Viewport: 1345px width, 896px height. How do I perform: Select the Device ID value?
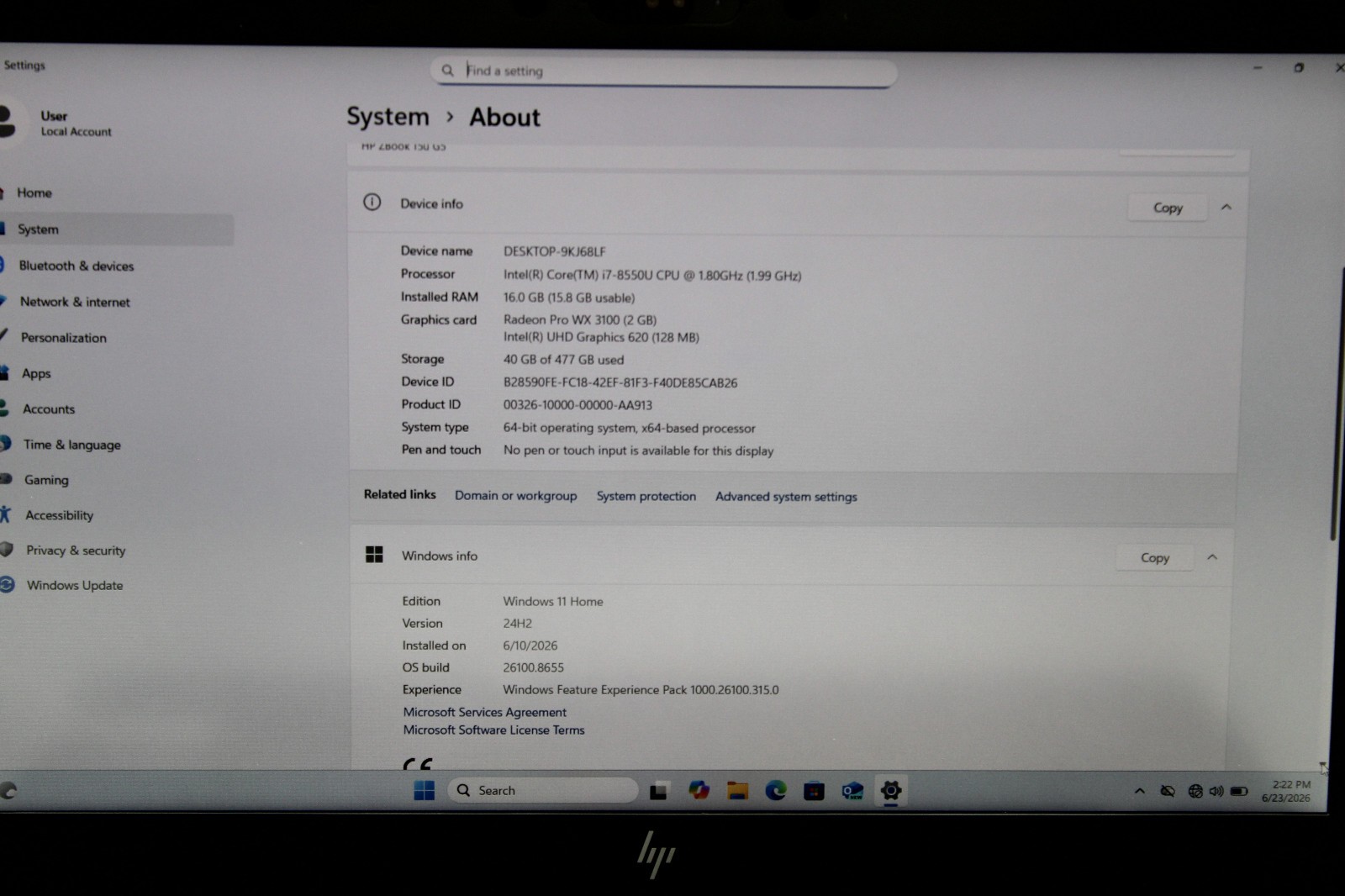[x=620, y=382]
